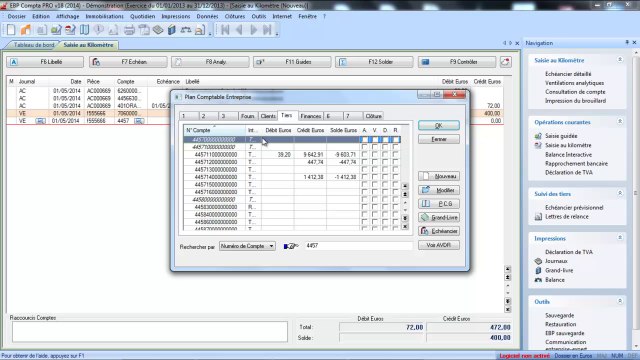Image resolution: width=640 pixels, height=360 pixels.
Task: Click the printer icon in main toolbar
Action: tap(129, 30)
